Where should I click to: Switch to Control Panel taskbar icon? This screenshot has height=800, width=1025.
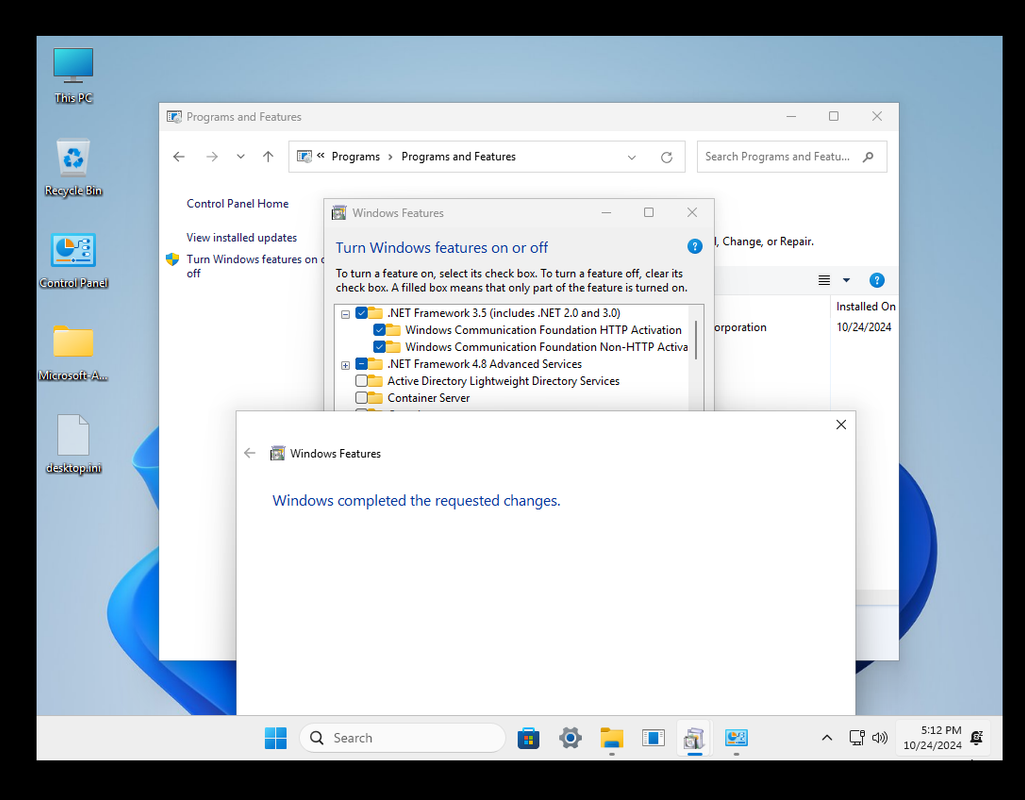click(x=736, y=738)
